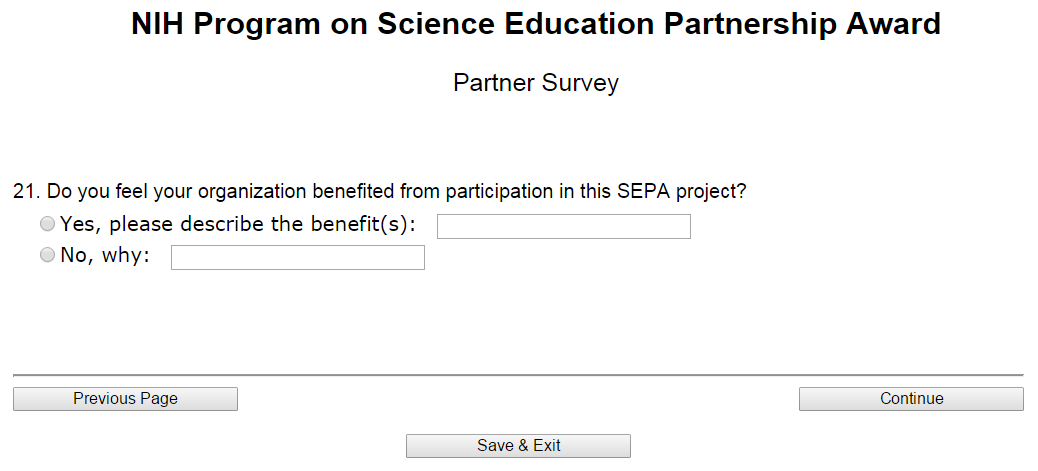Choose the "No, why" radio option
Screen dimensions: 1038x471
(47, 256)
